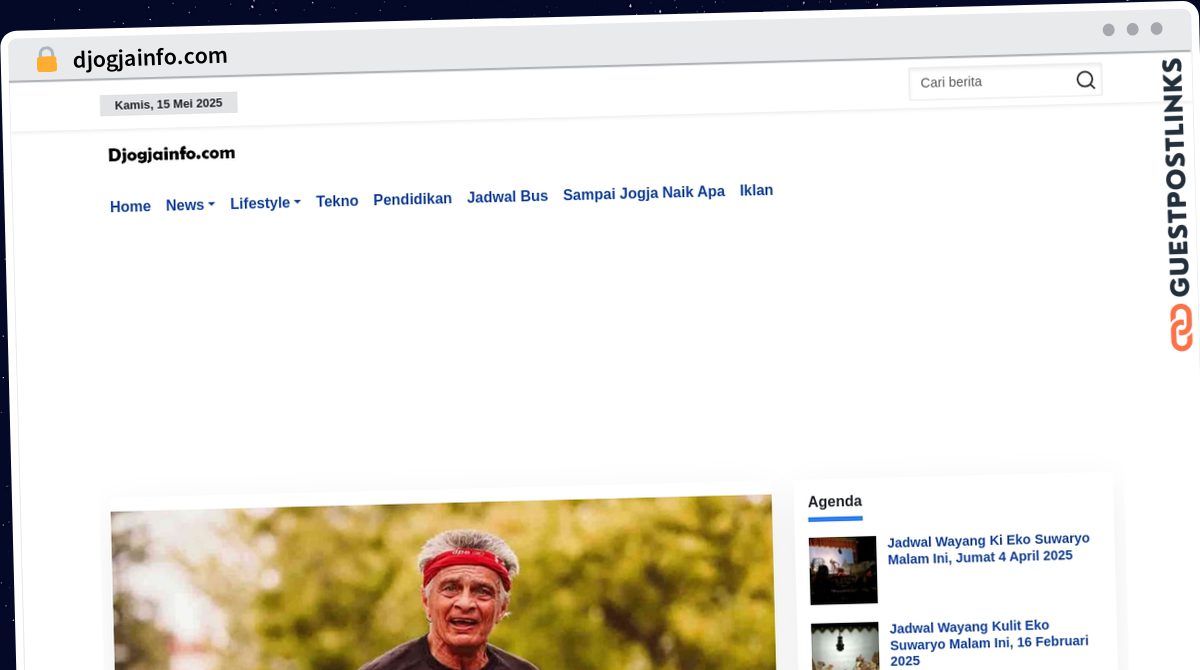Open Jadwal Wayang Ki Eko Suwaryo article
Viewport: 1200px width, 670px height.
click(988, 548)
